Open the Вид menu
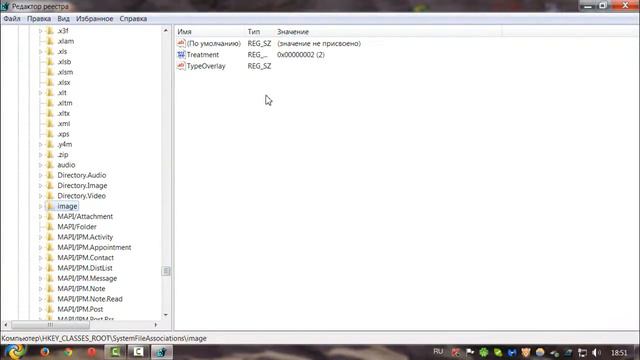The height and width of the screenshot is (360, 640). [x=63, y=19]
